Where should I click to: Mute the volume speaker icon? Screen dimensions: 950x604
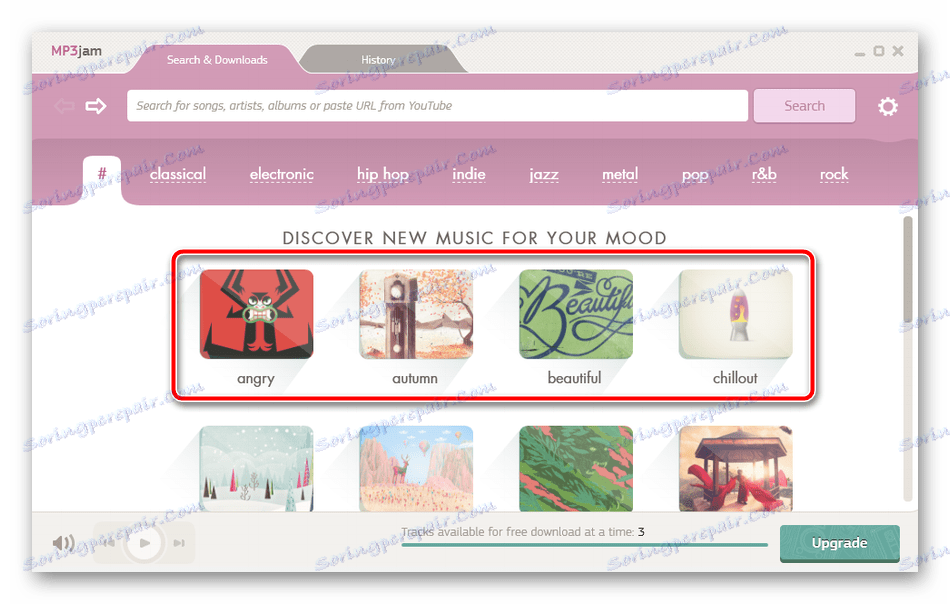pyautogui.click(x=63, y=542)
